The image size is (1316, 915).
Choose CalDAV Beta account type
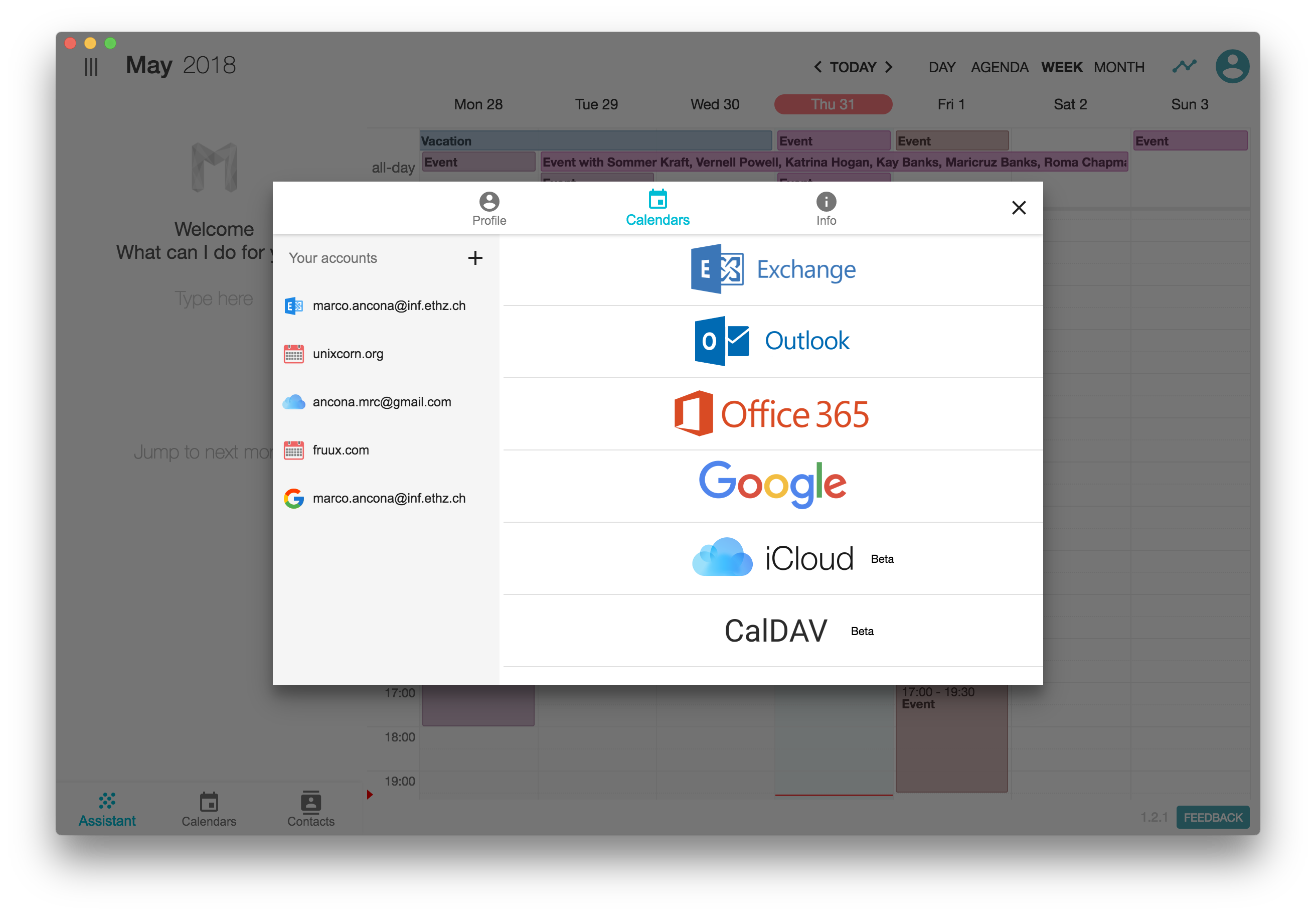[772, 631]
